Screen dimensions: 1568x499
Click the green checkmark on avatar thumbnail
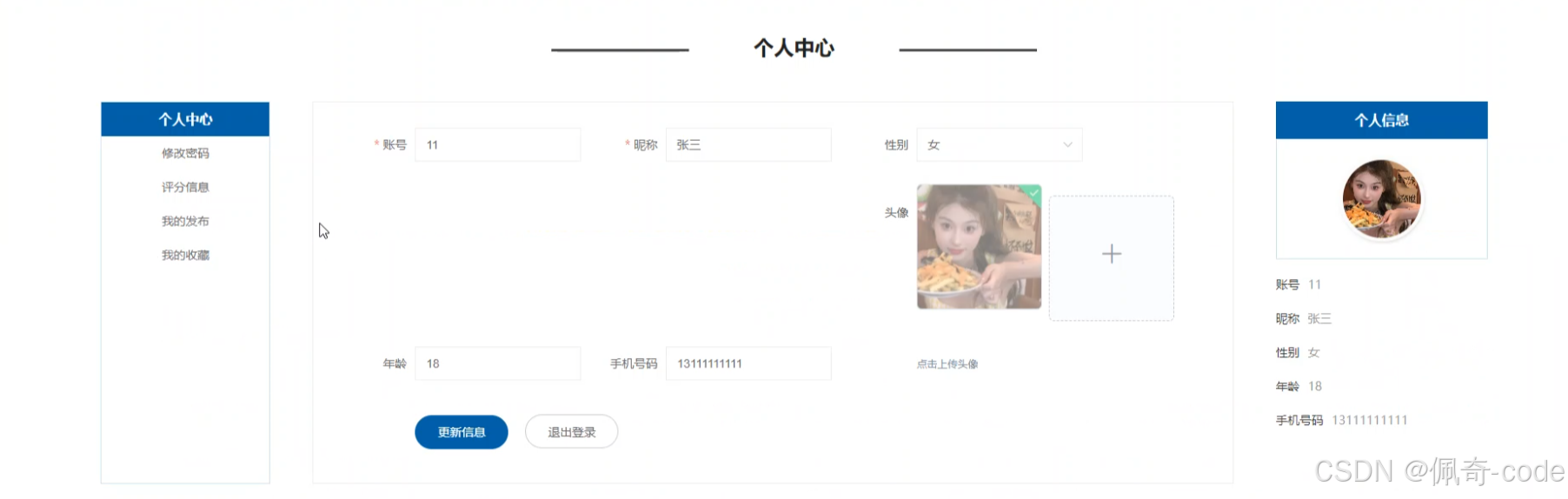click(1033, 193)
